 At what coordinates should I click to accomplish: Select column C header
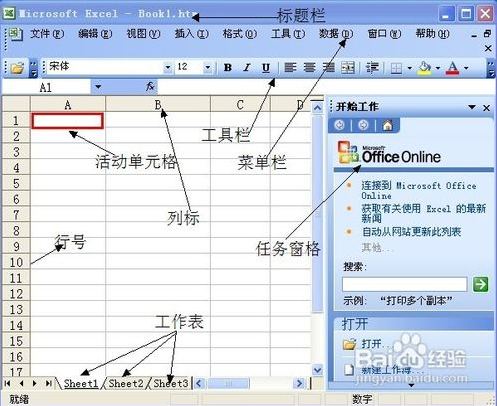point(240,105)
